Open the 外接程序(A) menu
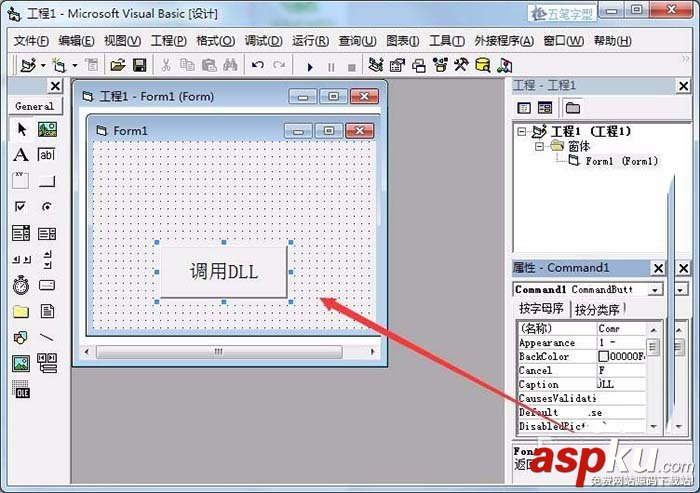 click(x=504, y=41)
